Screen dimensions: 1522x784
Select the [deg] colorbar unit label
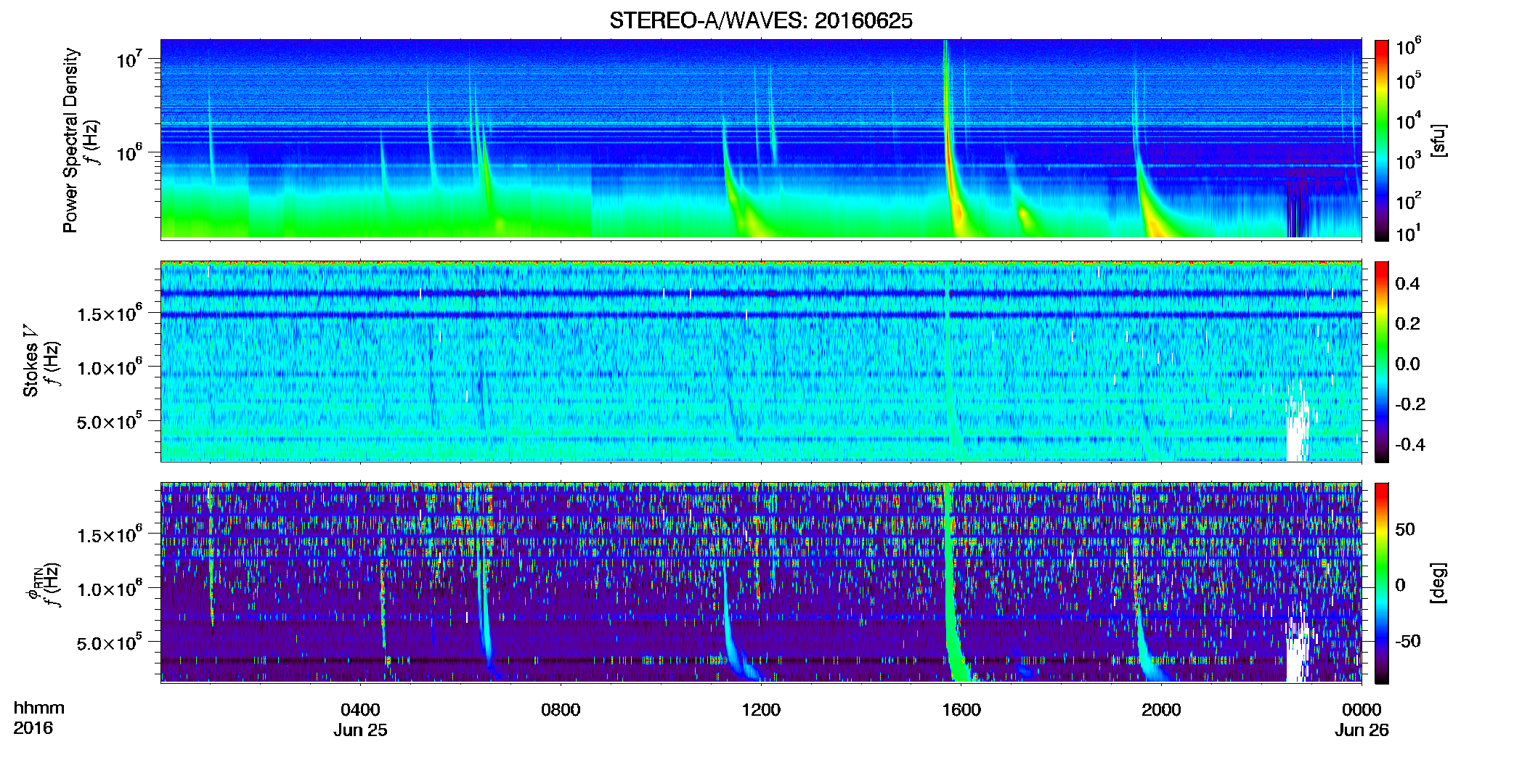(1438, 583)
